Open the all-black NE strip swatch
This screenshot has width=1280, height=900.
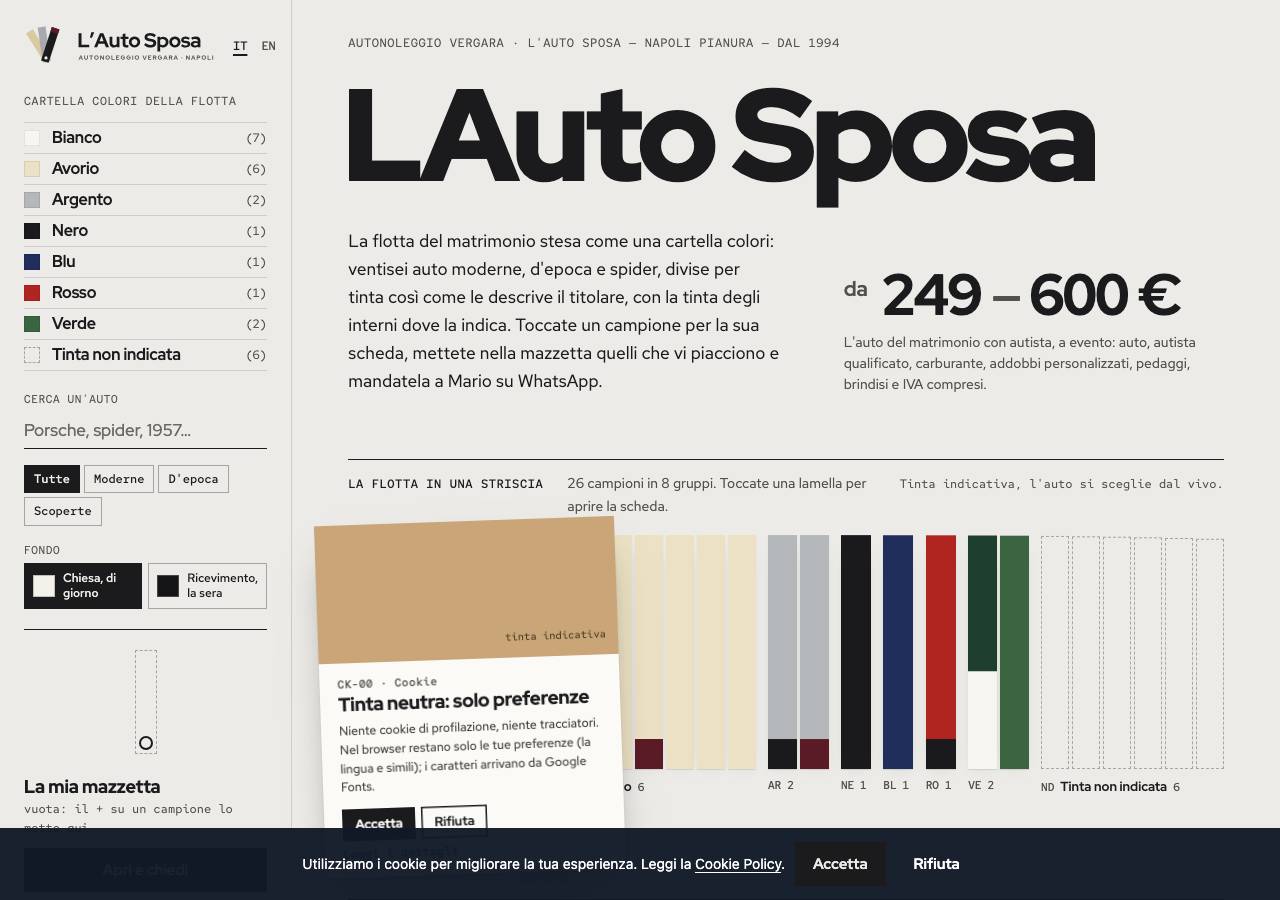tap(856, 652)
